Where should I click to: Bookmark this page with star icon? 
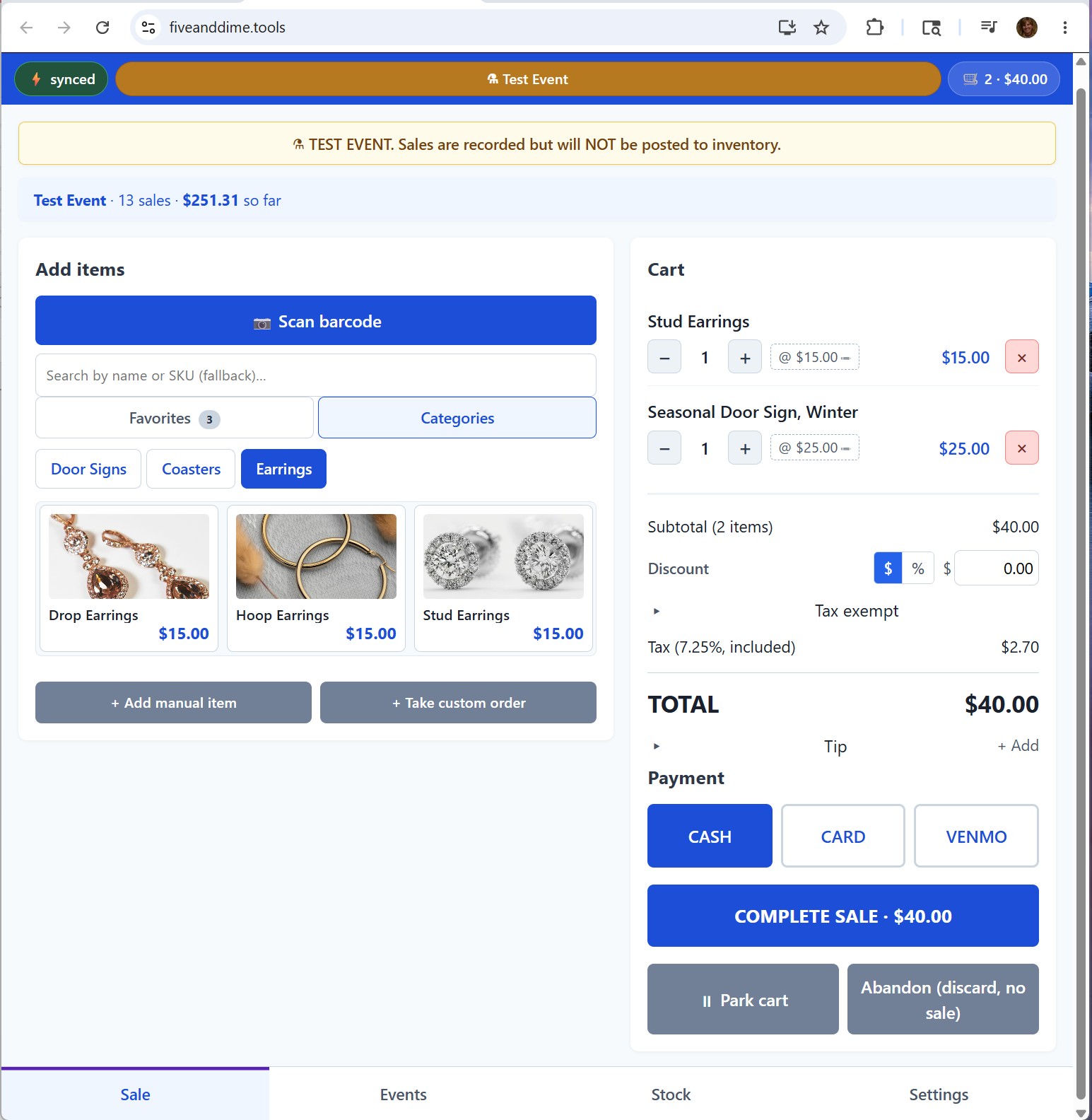(x=821, y=28)
